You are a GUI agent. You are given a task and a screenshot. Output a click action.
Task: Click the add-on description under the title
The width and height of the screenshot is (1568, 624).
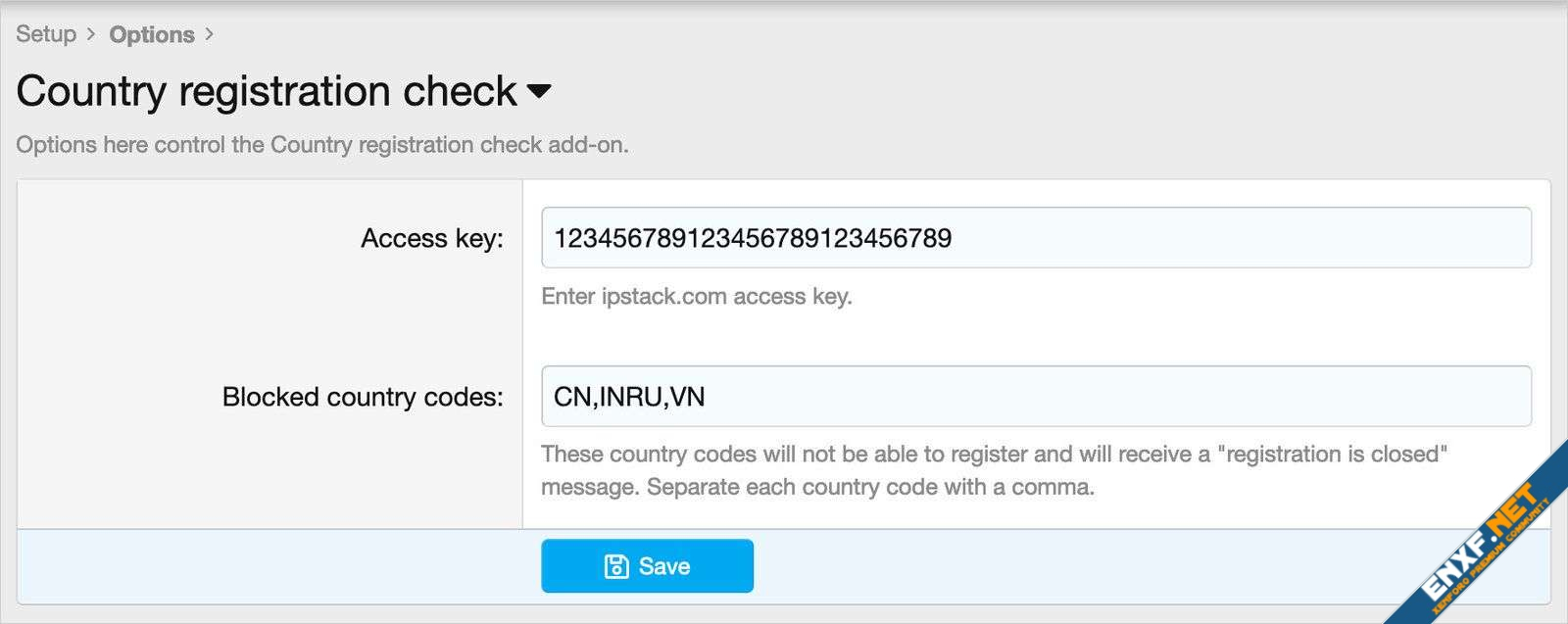(x=322, y=145)
